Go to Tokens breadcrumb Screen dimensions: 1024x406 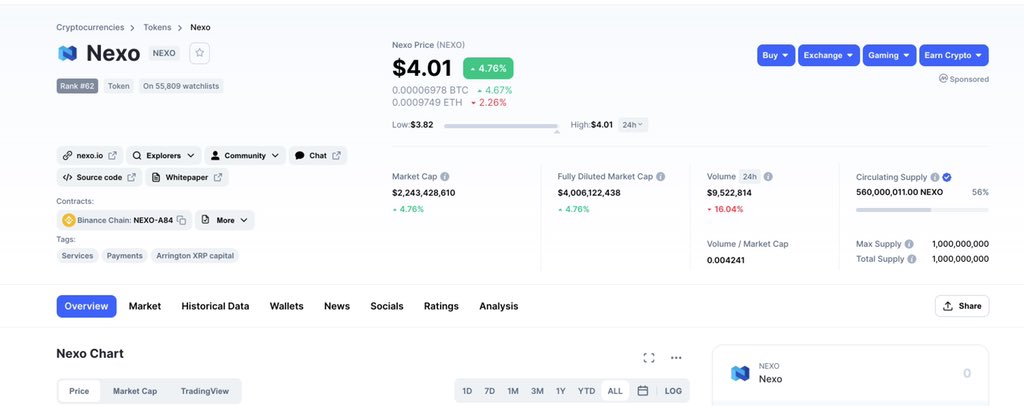[157, 27]
